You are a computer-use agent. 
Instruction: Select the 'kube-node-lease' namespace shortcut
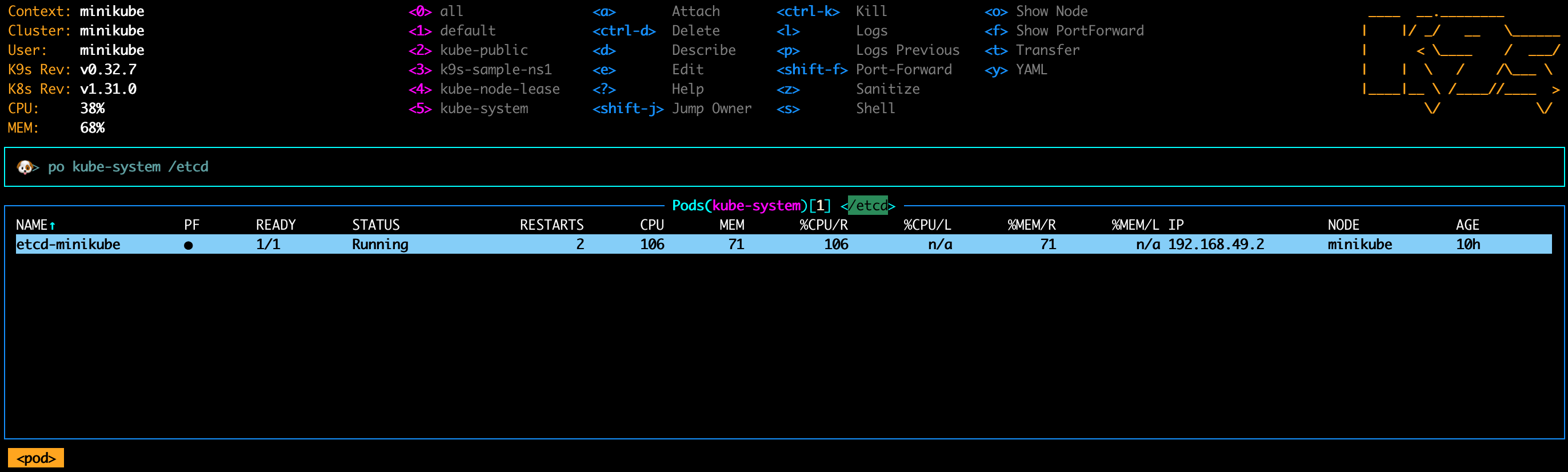pos(484,90)
